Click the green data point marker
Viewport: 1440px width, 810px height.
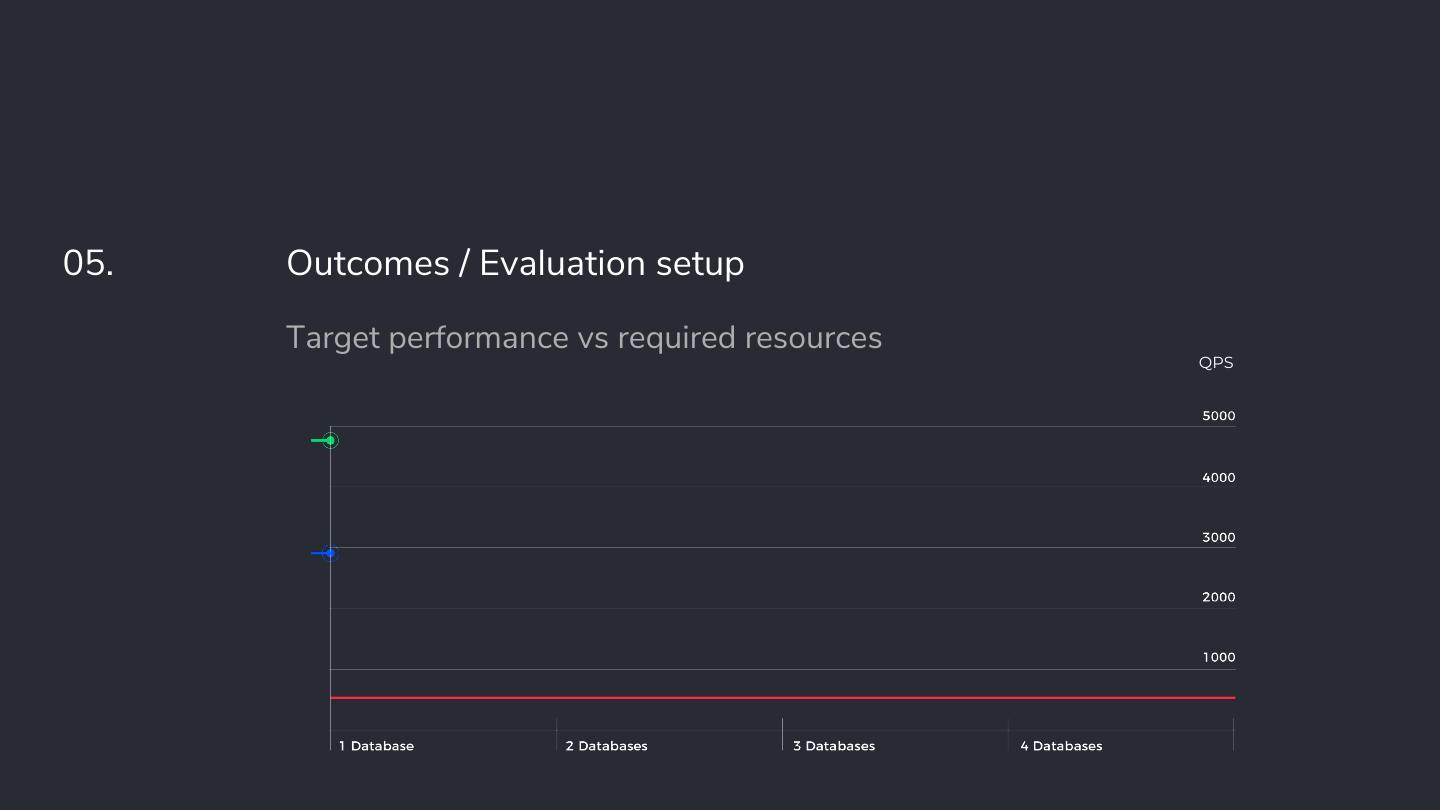[330, 440]
